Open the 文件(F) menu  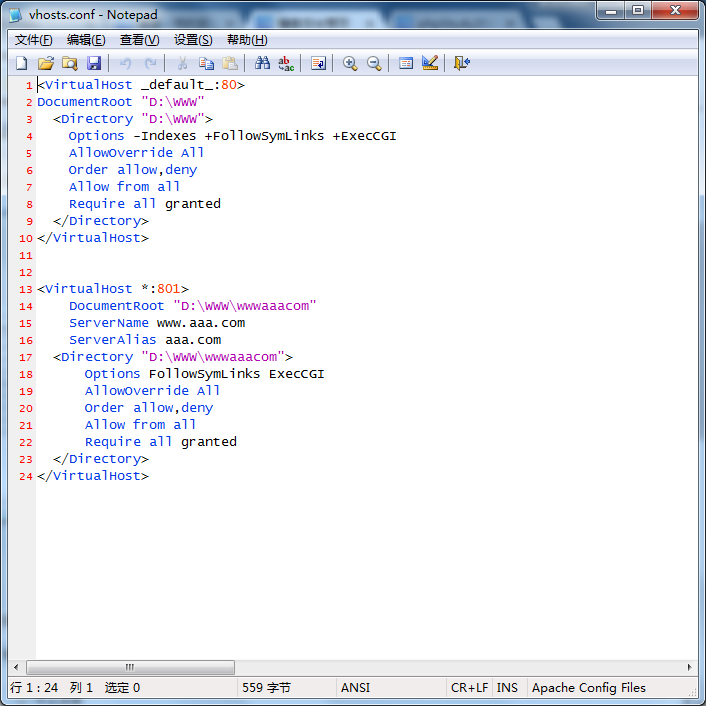pos(33,40)
